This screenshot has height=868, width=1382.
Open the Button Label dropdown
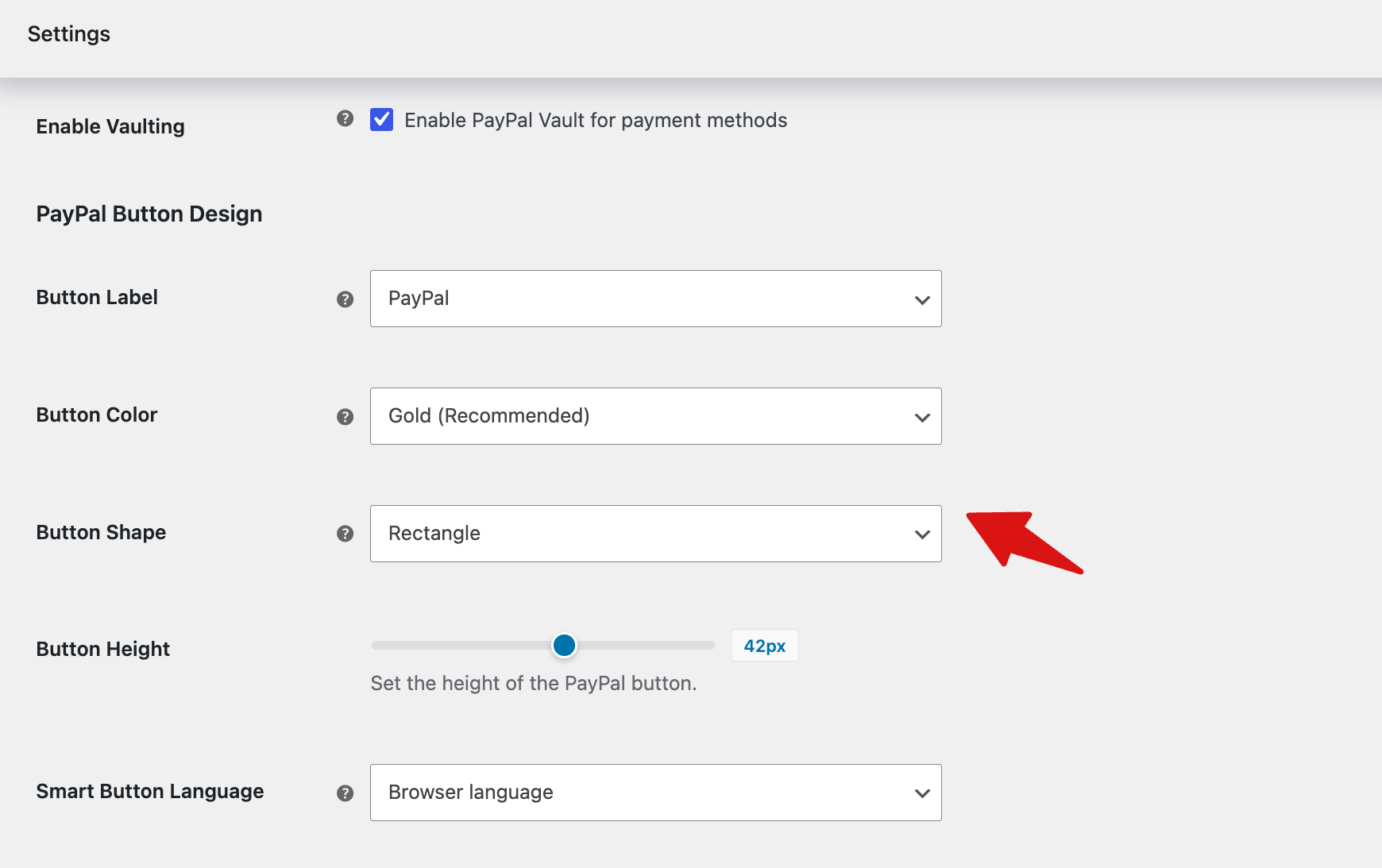(x=656, y=299)
